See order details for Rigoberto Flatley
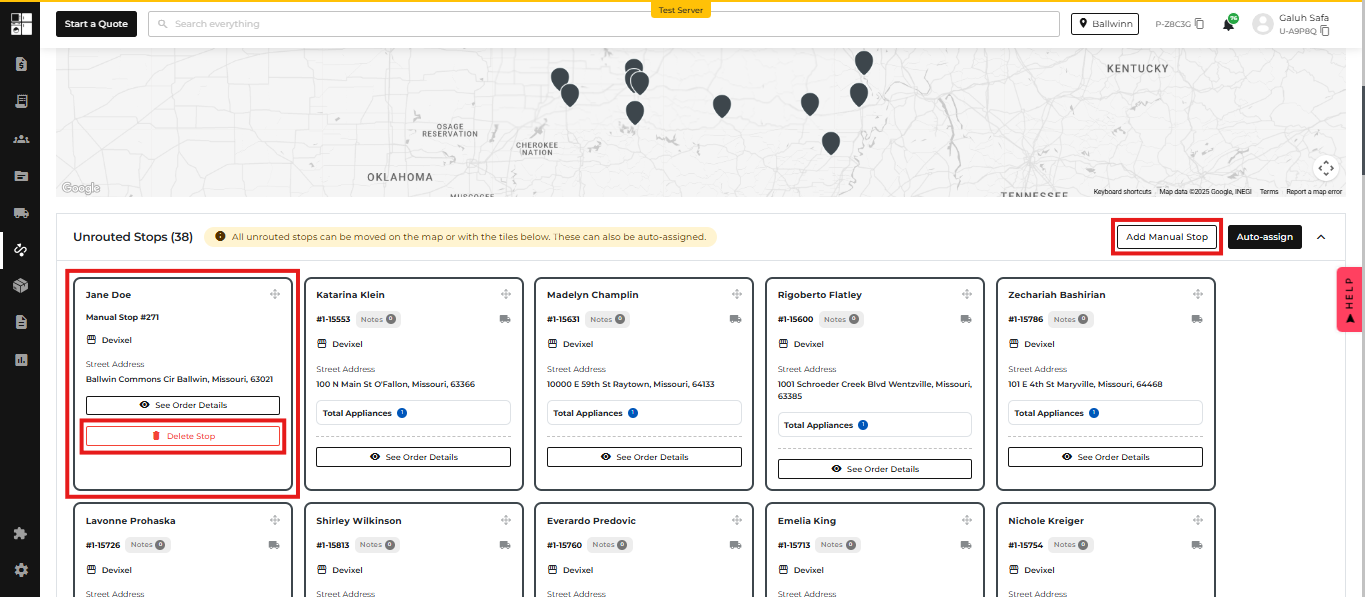Screen dimensions: 1365x597 pyautogui.click(x=875, y=469)
